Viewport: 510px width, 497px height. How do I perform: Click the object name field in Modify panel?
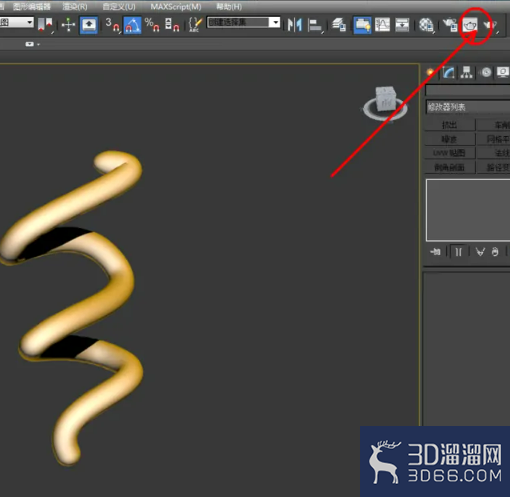coord(468,90)
